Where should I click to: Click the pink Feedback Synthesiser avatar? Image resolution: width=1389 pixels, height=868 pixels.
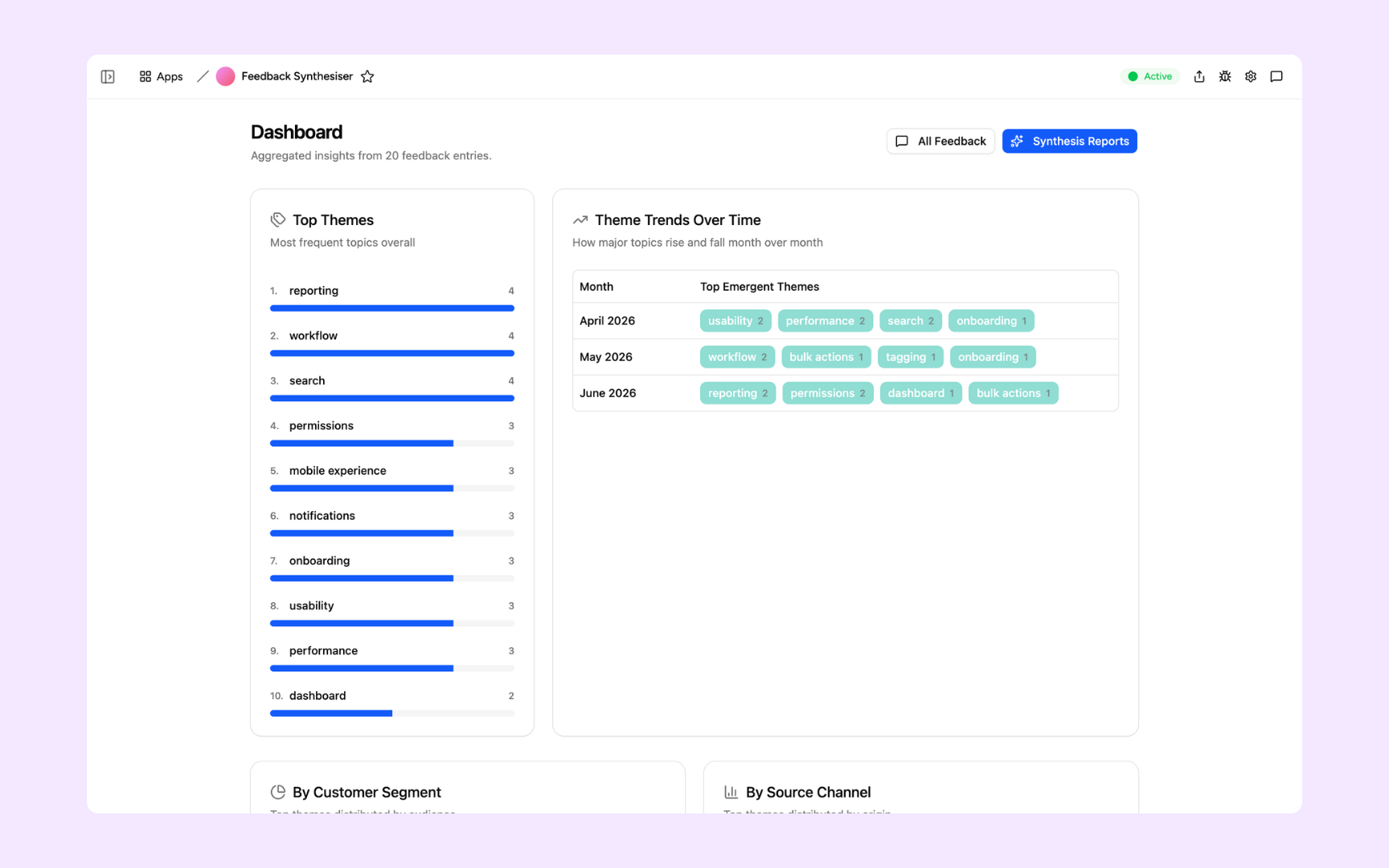pos(226,76)
